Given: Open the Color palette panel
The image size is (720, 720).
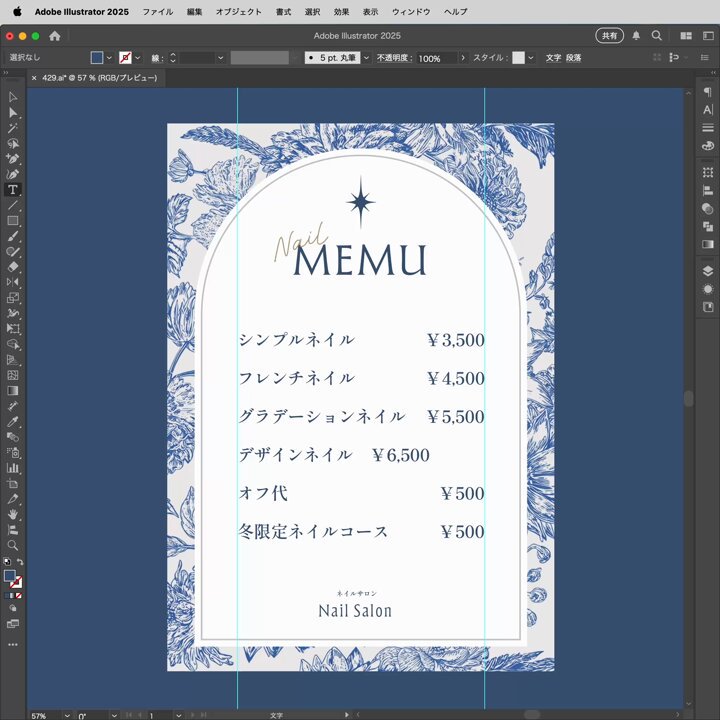Looking at the screenshot, I should pyautogui.click(x=708, y=146).
